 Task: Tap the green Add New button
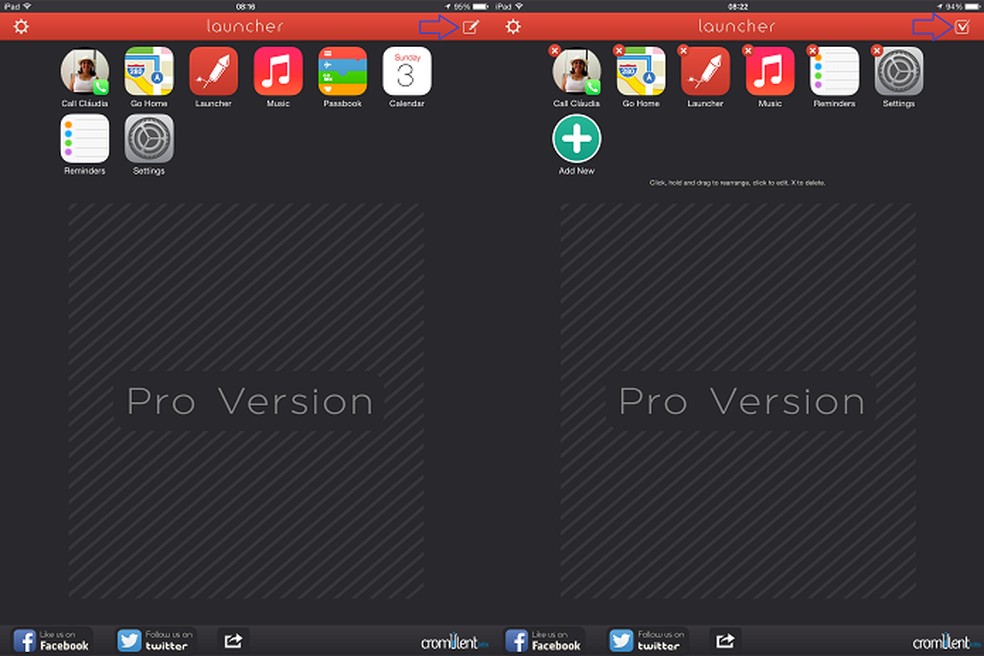tap(576, 140)
